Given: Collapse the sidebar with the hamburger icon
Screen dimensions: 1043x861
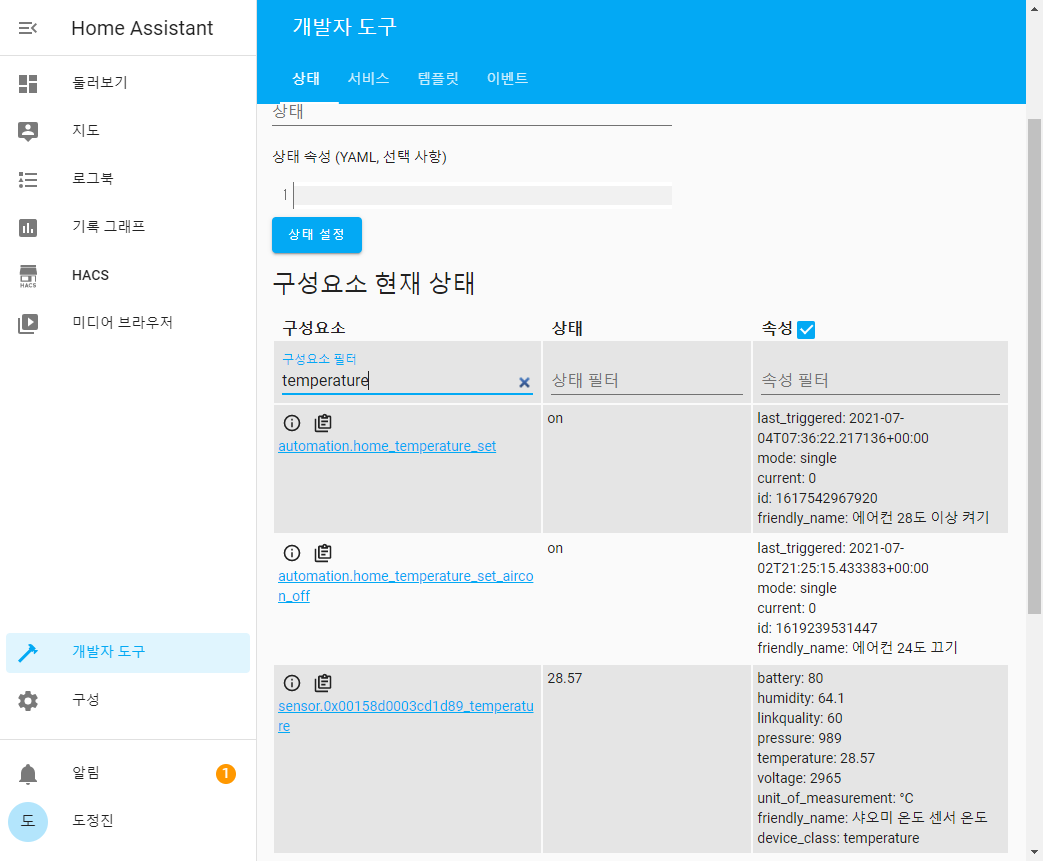Looking at the screenshot, I should pyautogui.click(x=27, y=28).
